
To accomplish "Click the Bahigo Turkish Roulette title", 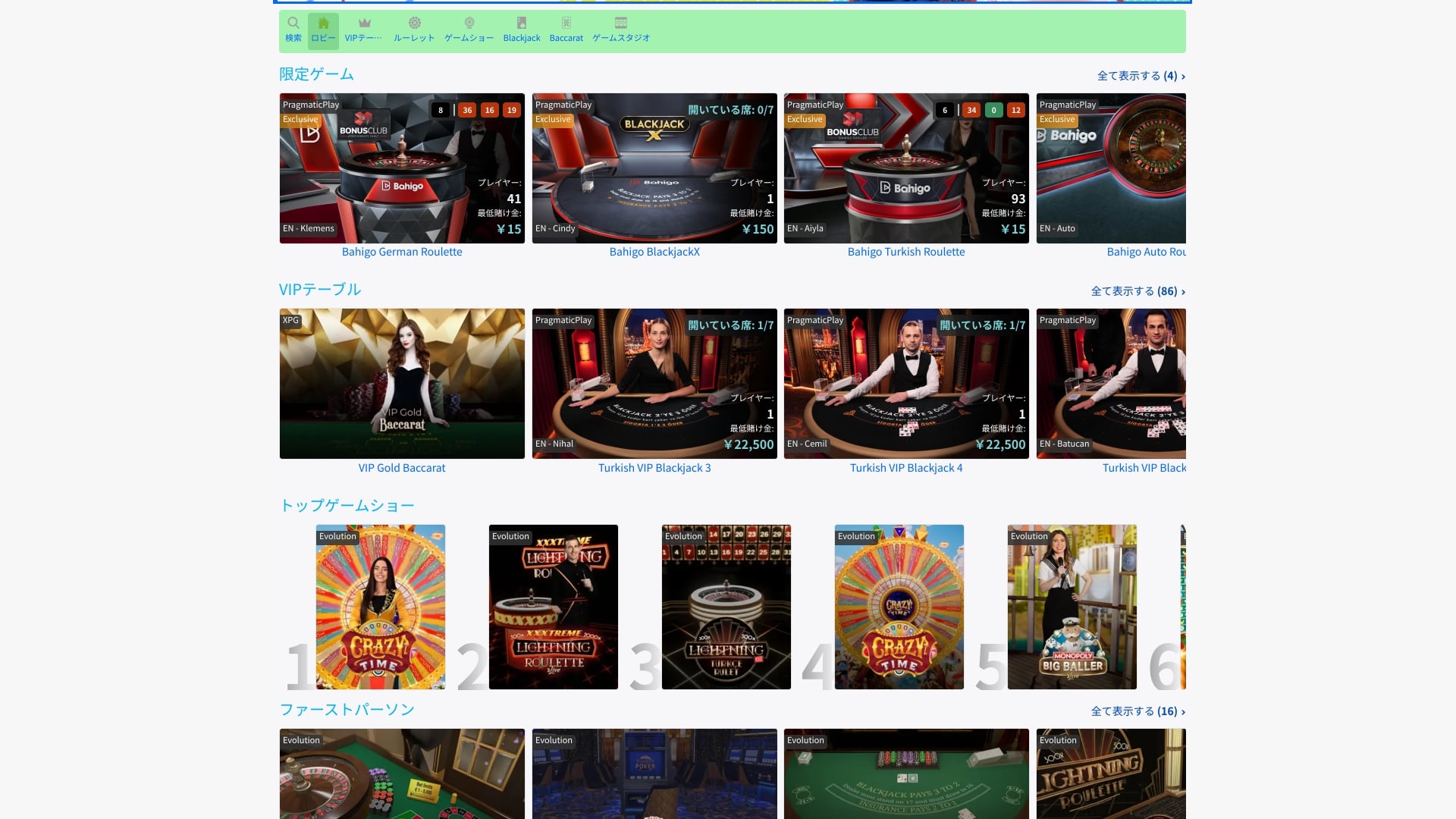I will (906, 251).
